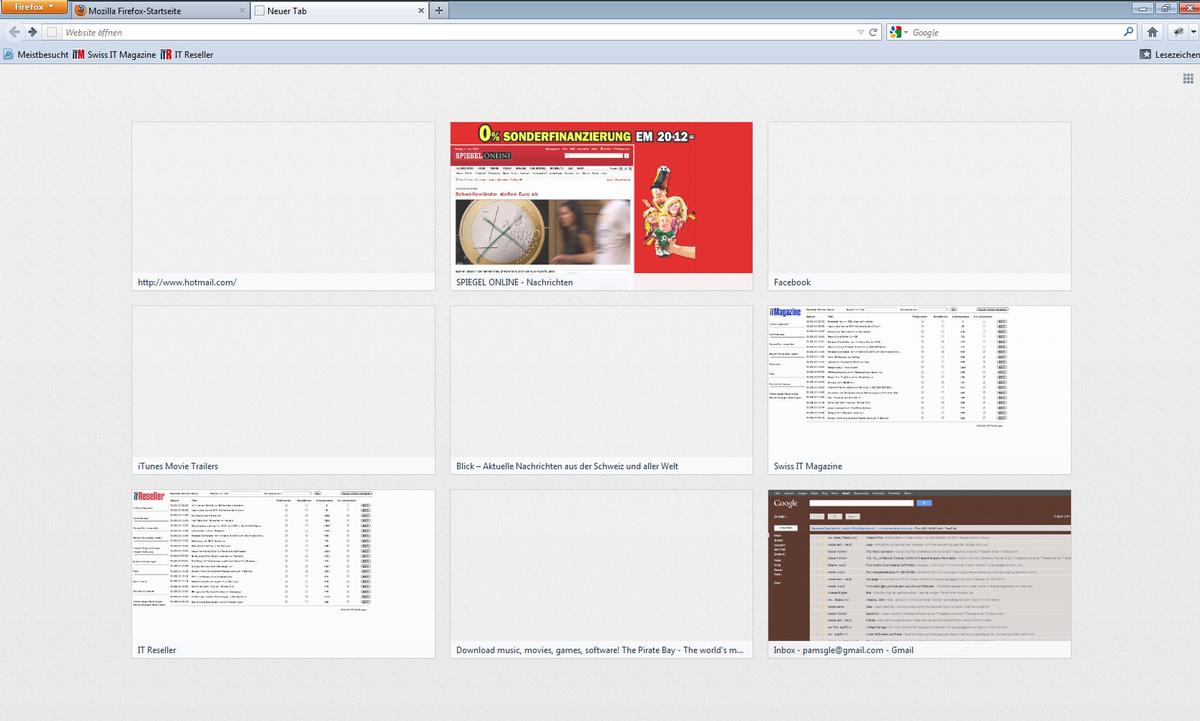Toggle the new tab grid view icon
This screenshot has width=1200, height=721.
(1188, 77)
